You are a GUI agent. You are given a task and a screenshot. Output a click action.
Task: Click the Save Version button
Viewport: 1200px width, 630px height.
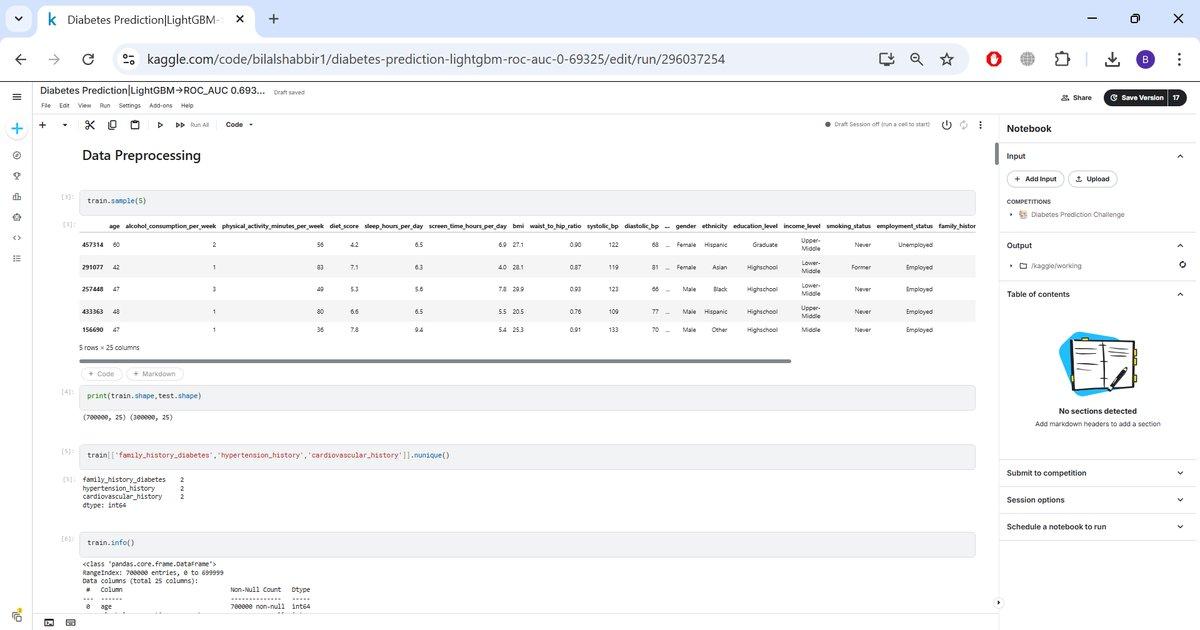click(1136, 98)
